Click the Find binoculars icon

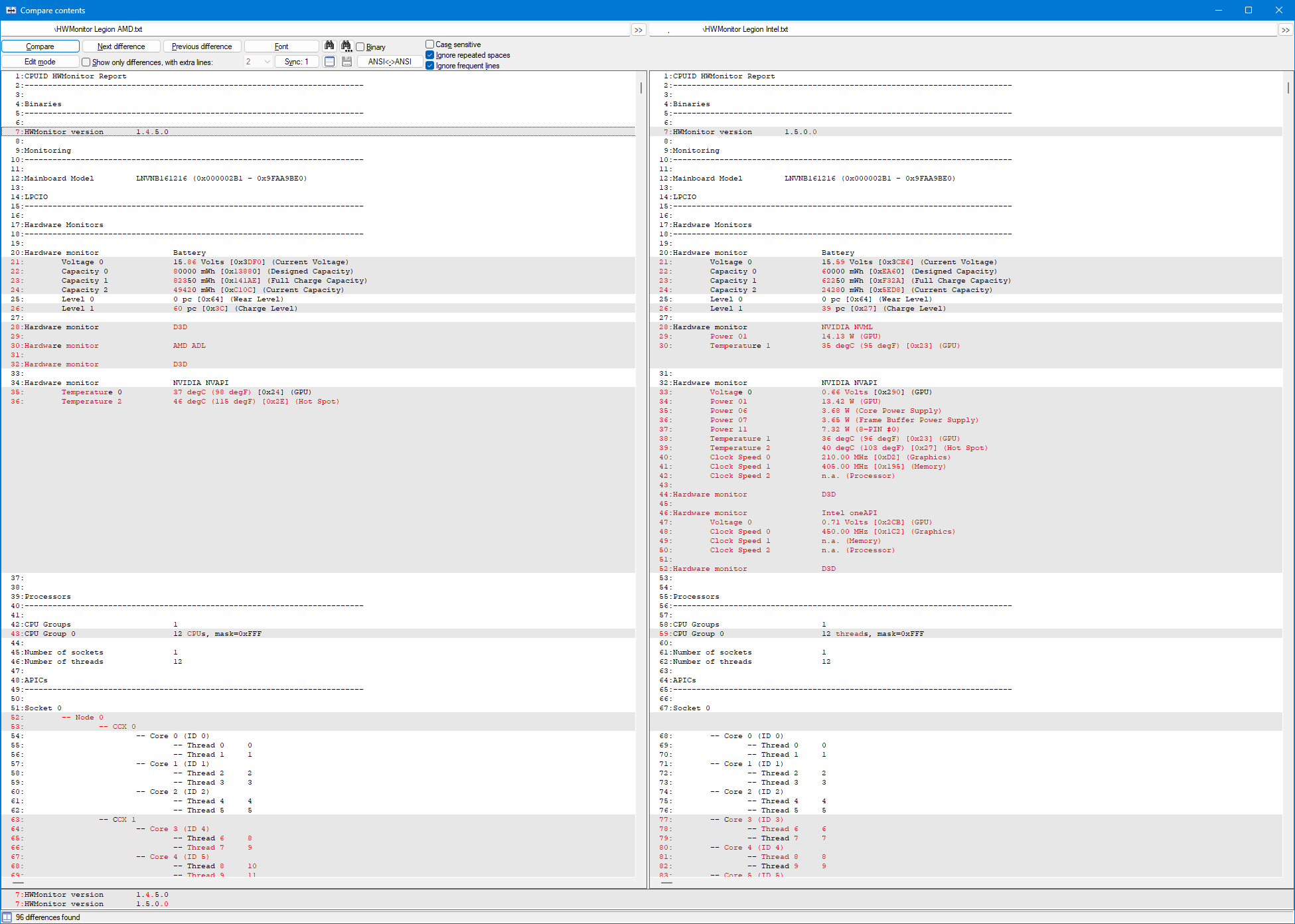329,46
